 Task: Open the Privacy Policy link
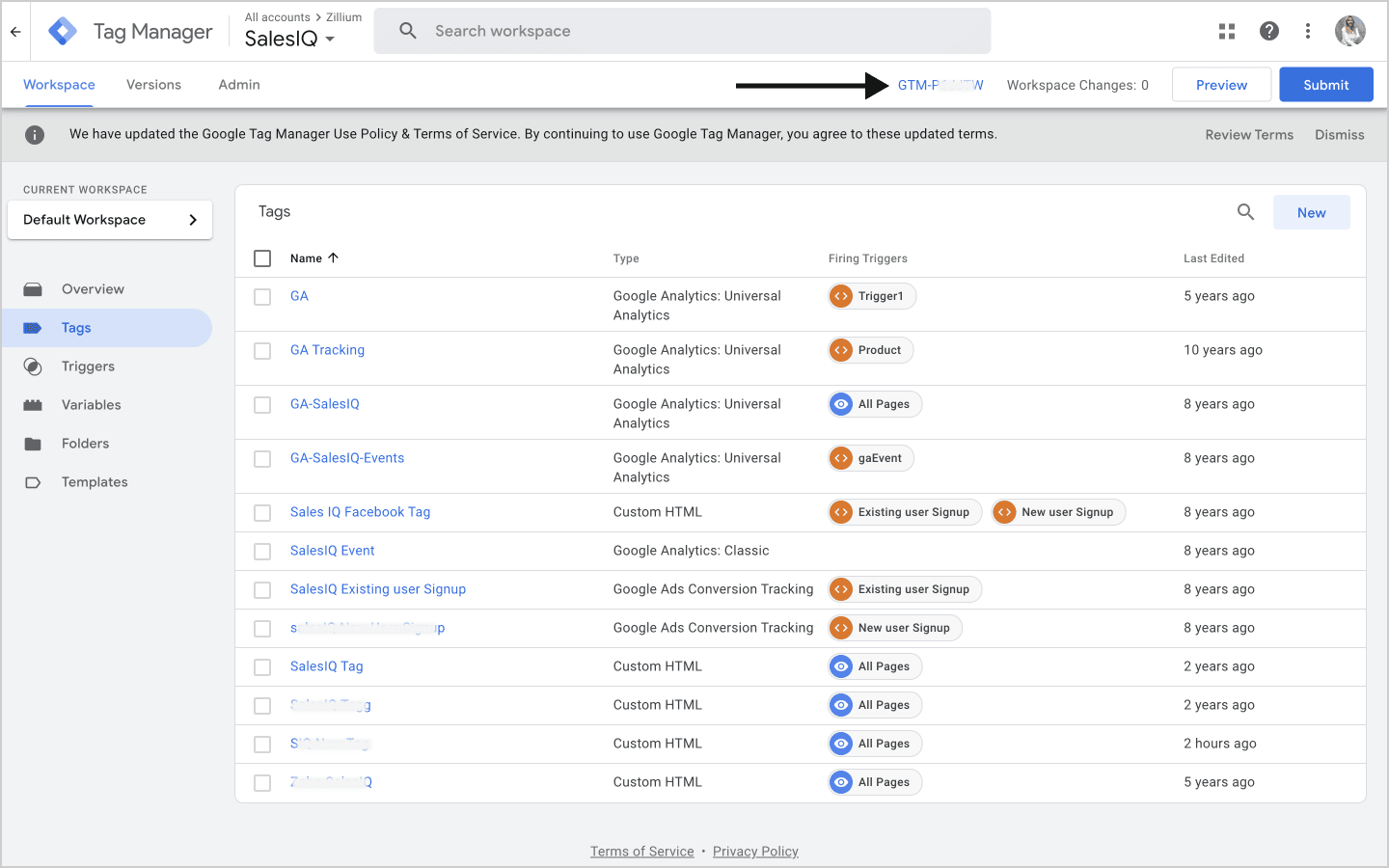click(x=755, y=852)
